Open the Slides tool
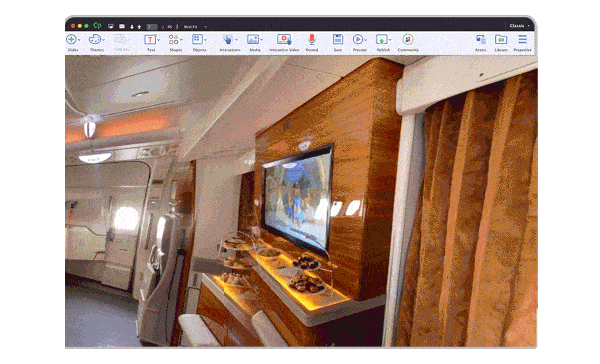 tap(72, 39)
